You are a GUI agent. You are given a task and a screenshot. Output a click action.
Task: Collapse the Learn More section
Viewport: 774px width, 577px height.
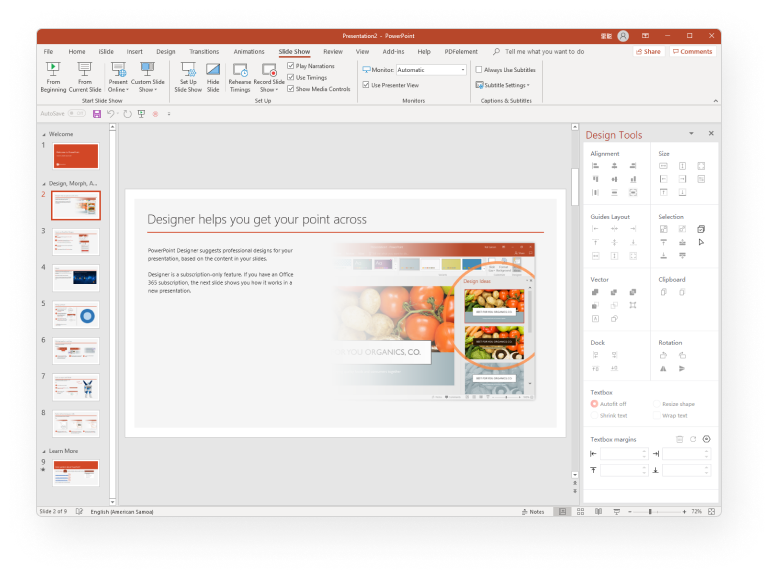44,451
